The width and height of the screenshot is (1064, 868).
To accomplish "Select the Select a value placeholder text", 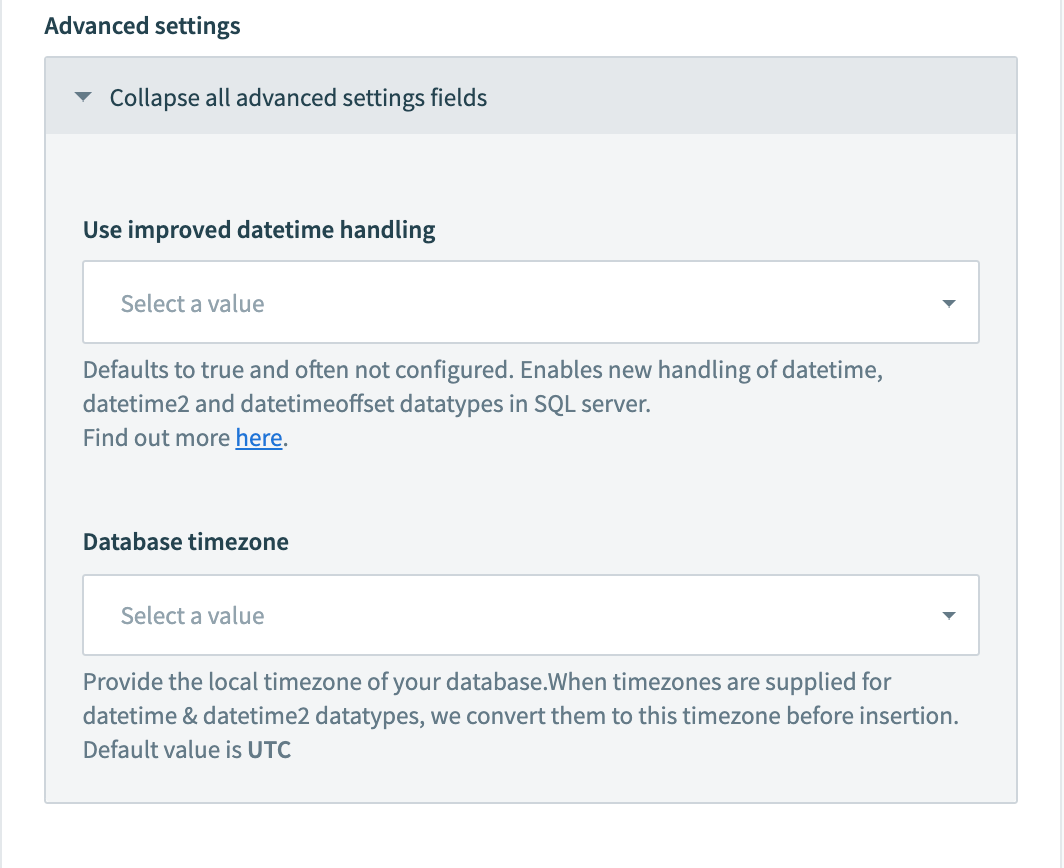I will (191, 302).
